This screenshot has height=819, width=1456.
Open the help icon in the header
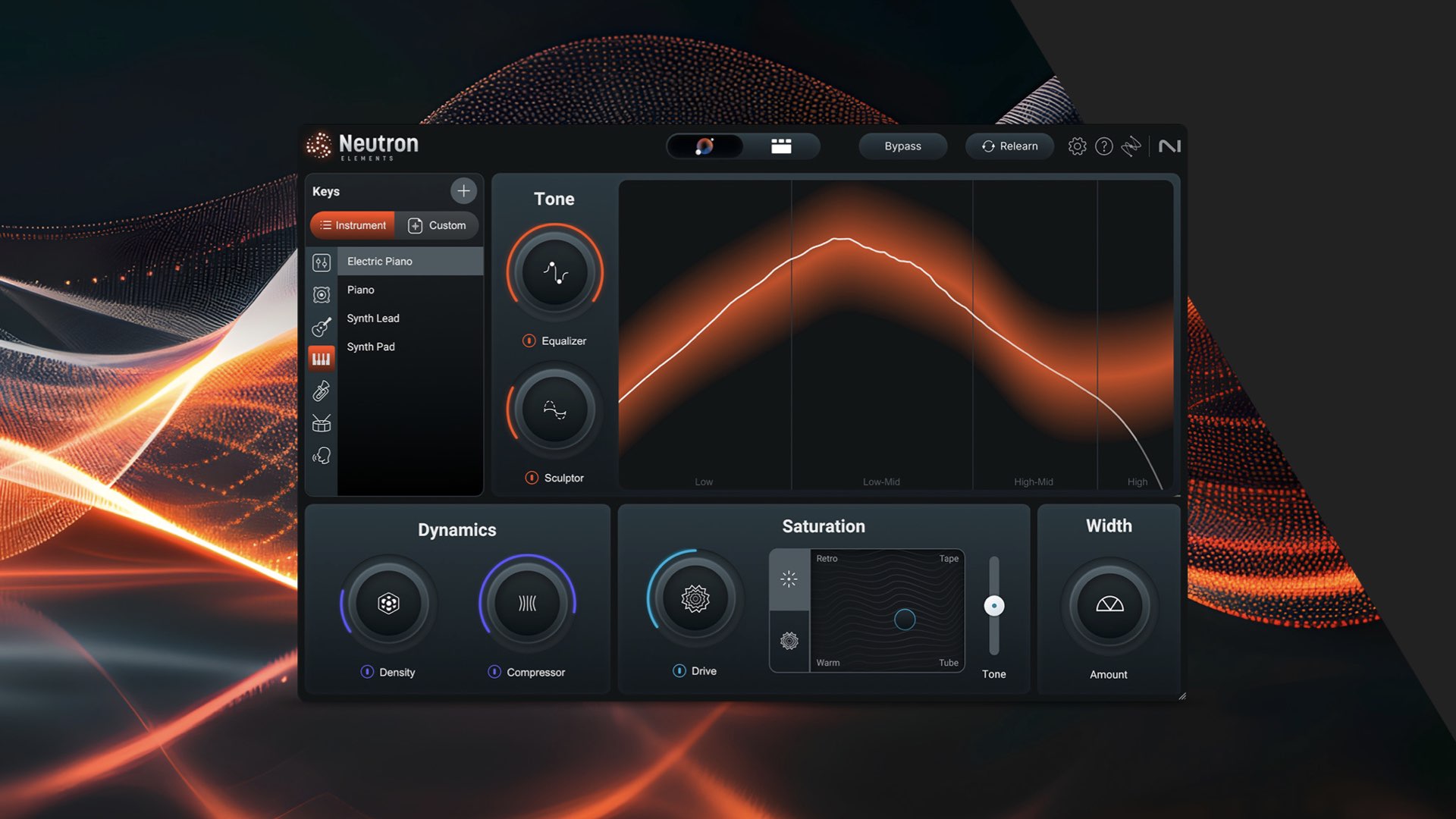coord(1104,146)
